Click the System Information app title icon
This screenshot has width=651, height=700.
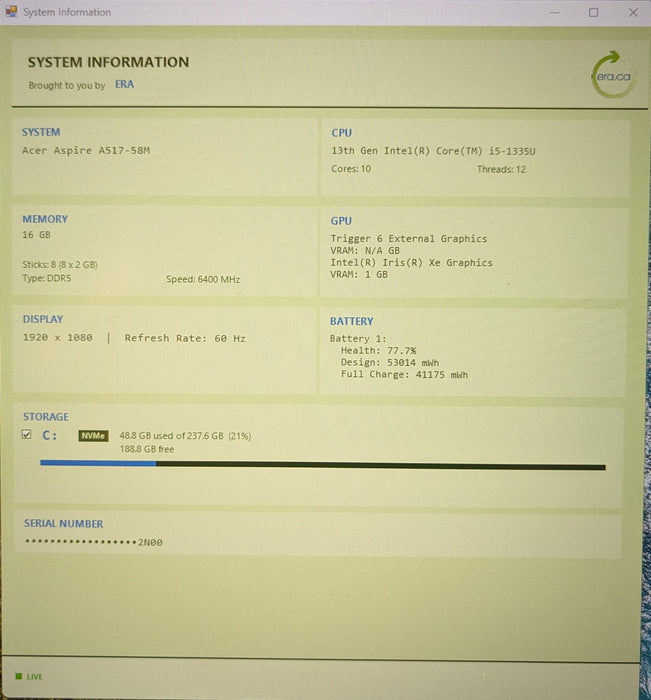pyautogui.click(x=12, y=12)
